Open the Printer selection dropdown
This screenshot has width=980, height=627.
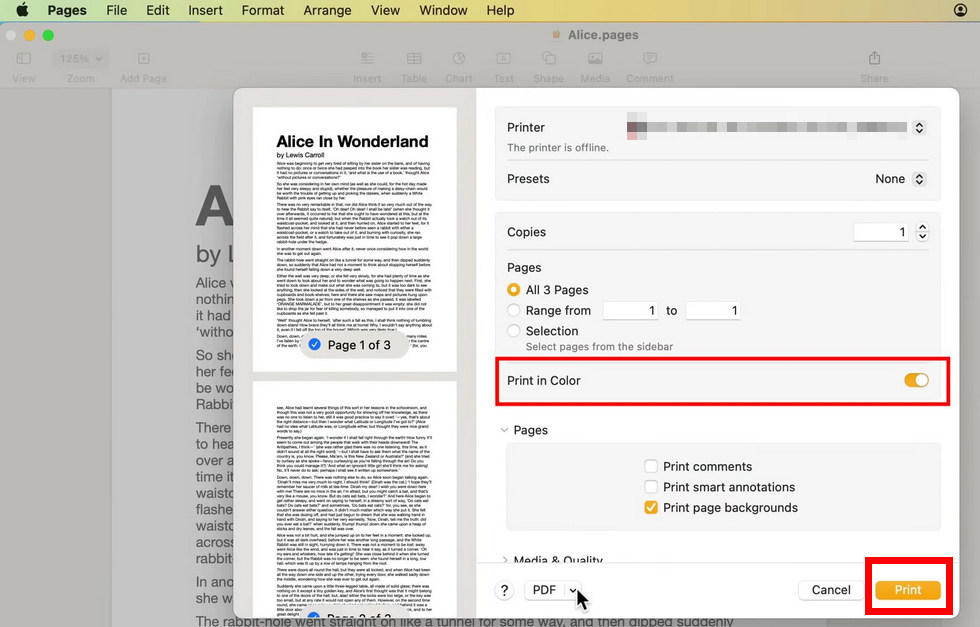click(x=919, y=128)
